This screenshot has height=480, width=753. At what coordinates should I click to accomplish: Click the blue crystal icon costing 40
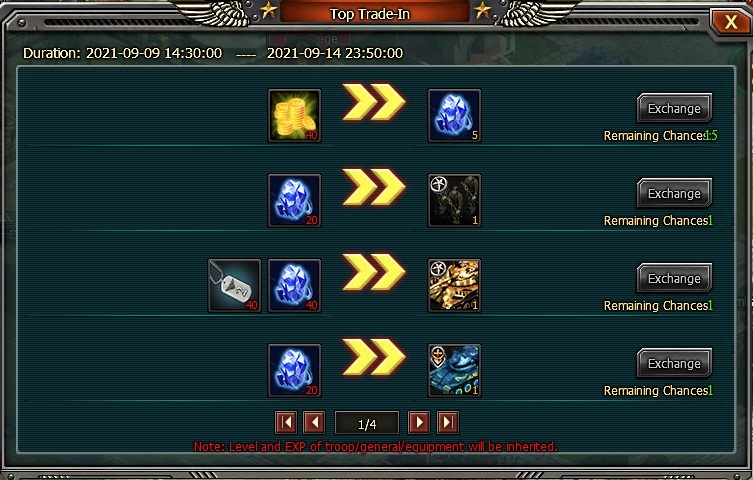294,286
